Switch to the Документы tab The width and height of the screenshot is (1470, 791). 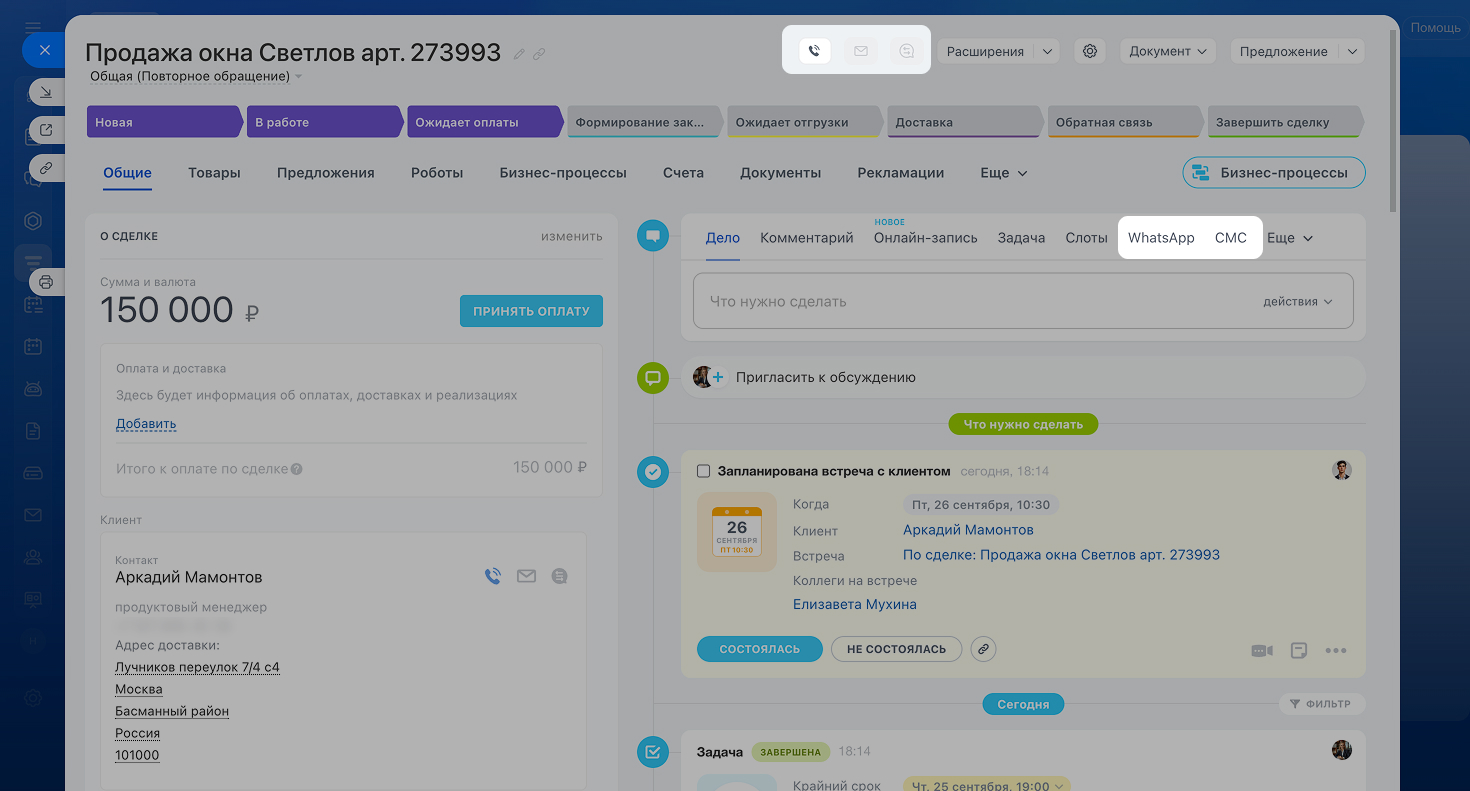coord(781,173)
